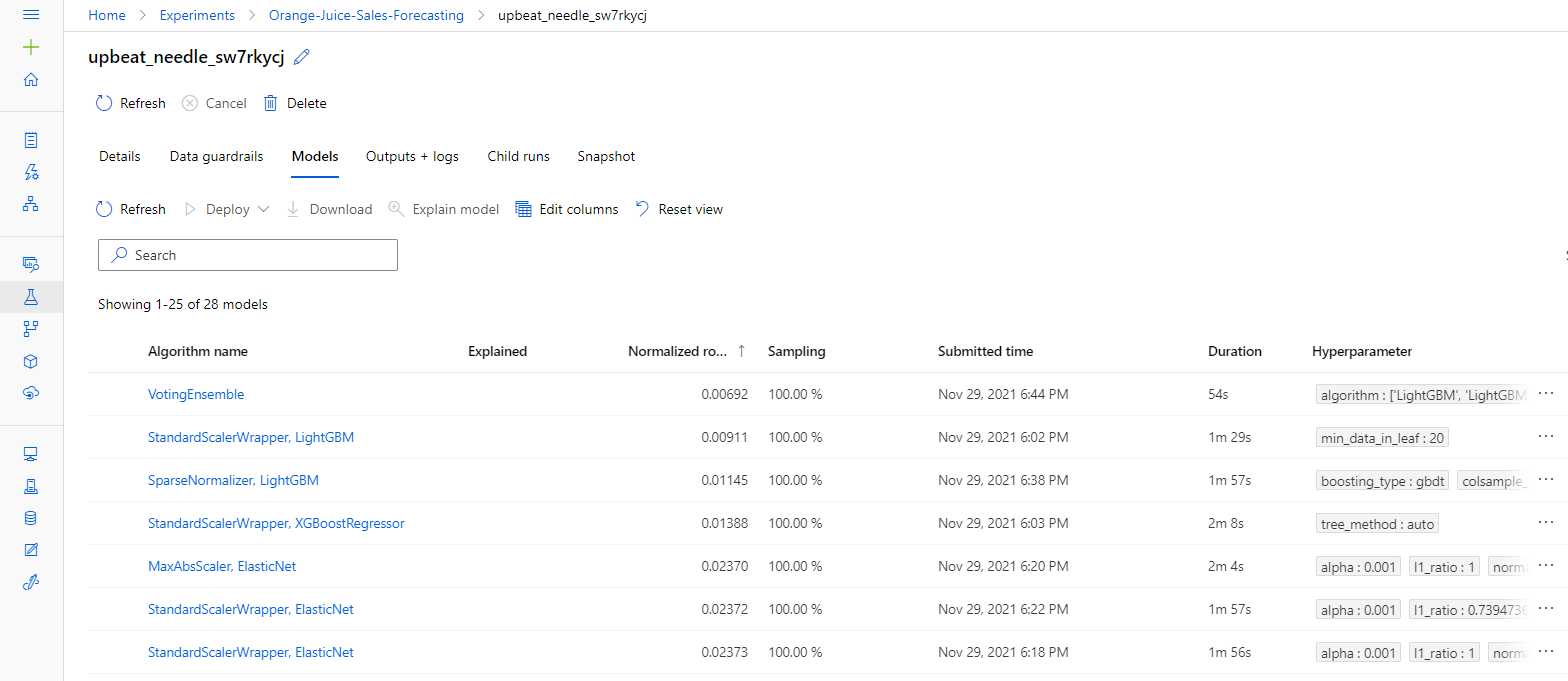Viewport: 1568px width, 681px height.
Task: Click the Search models input field
Action: coord(248,255)
